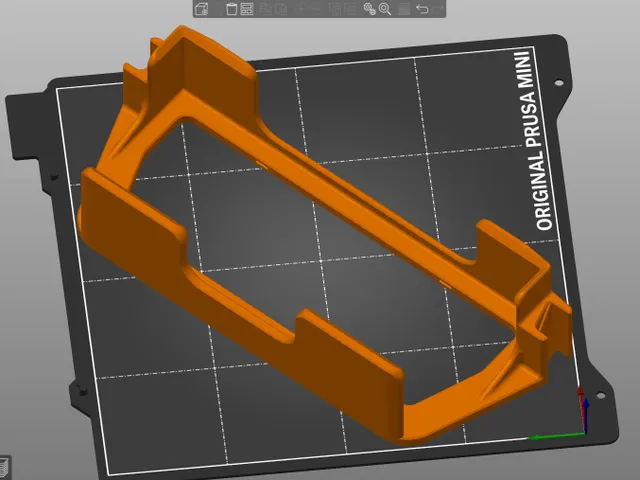Click the Undo arrow icon

point(422,9)
